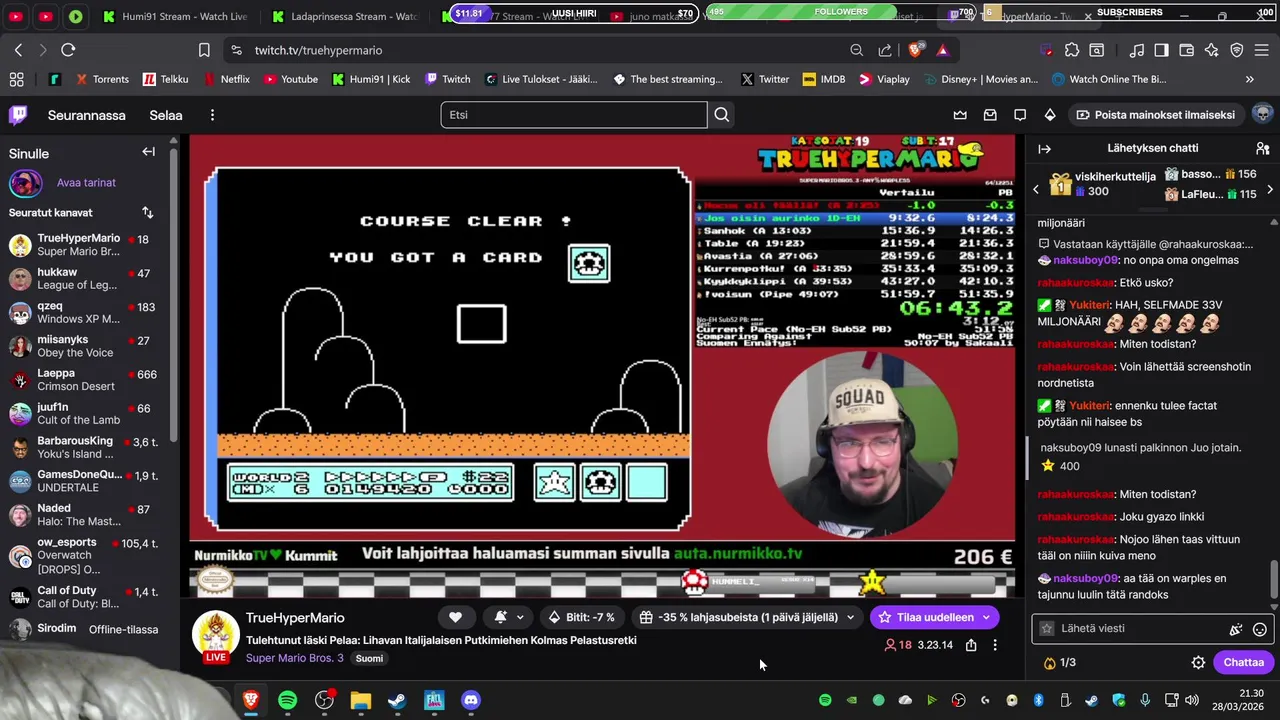1280x720 pixels.
Task: Click Tilaa uudelleen resubscribe button
Action: [934, 617]
